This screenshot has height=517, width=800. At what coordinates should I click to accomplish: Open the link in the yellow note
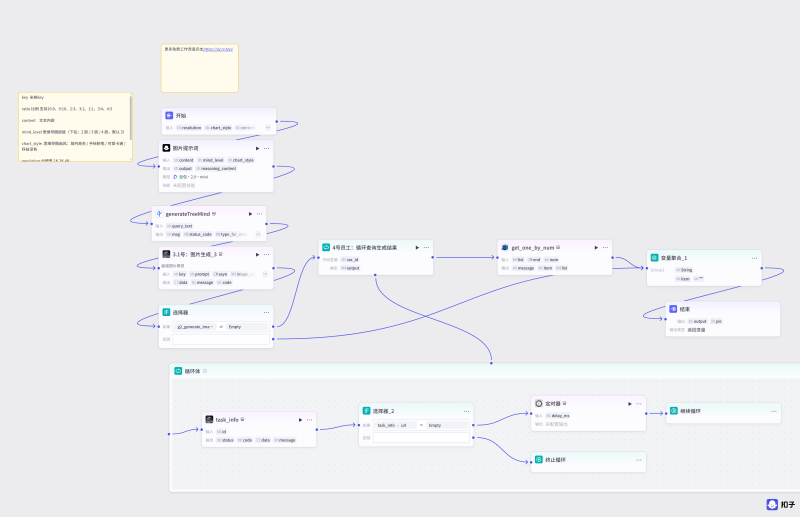pyautogui.click(x=218, y=50)
